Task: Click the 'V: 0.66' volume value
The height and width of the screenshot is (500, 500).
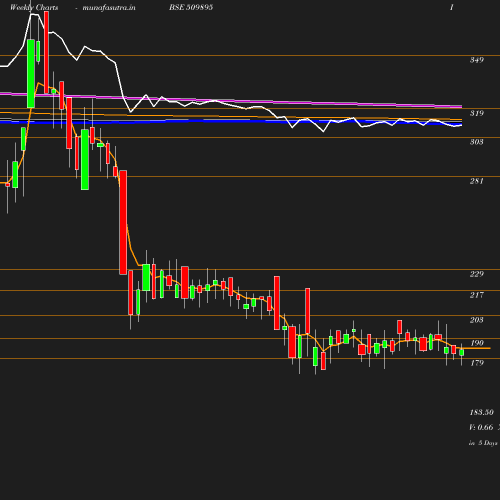Action: (x=481, y=427)
